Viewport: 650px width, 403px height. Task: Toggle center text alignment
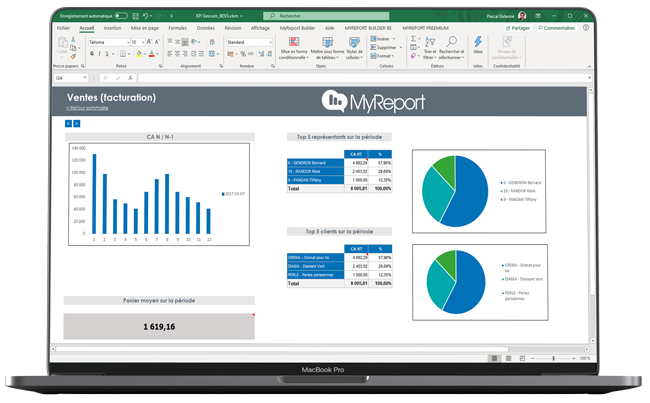coord(177,53)
